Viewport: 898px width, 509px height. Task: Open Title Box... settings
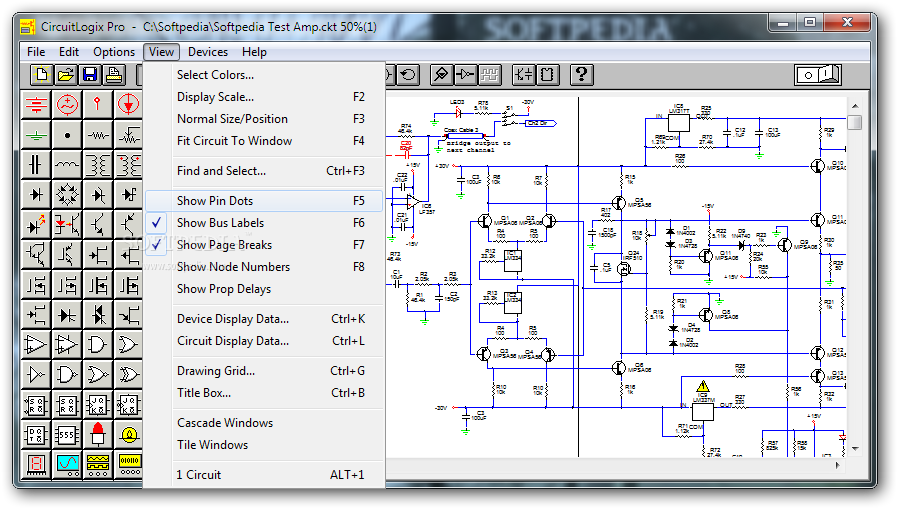tap(263, 393)
